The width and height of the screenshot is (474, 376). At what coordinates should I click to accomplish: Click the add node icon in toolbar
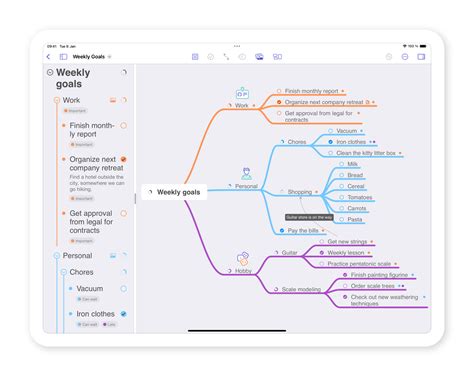coord(195,57)
